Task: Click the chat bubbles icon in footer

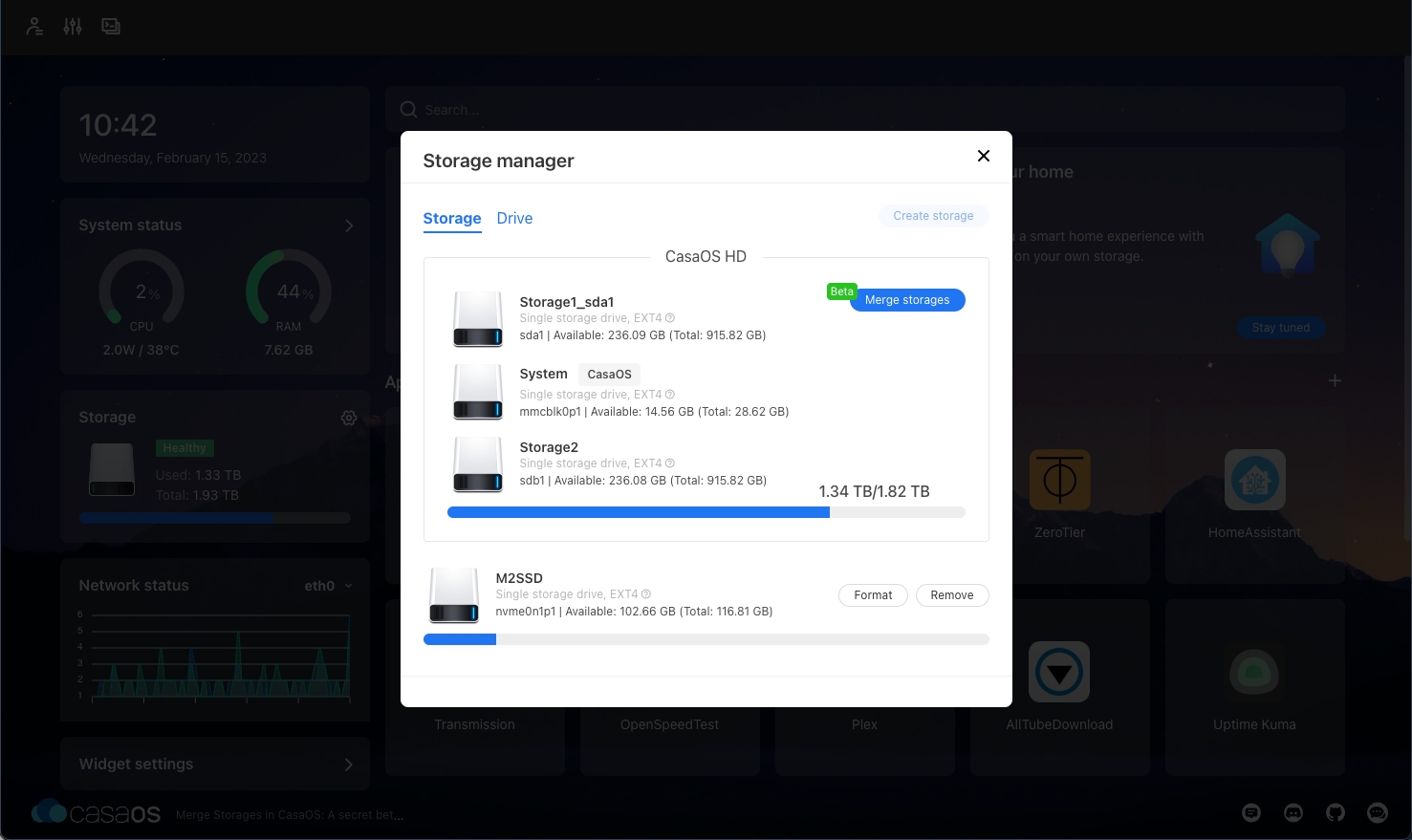Action: pos(1378,813)
